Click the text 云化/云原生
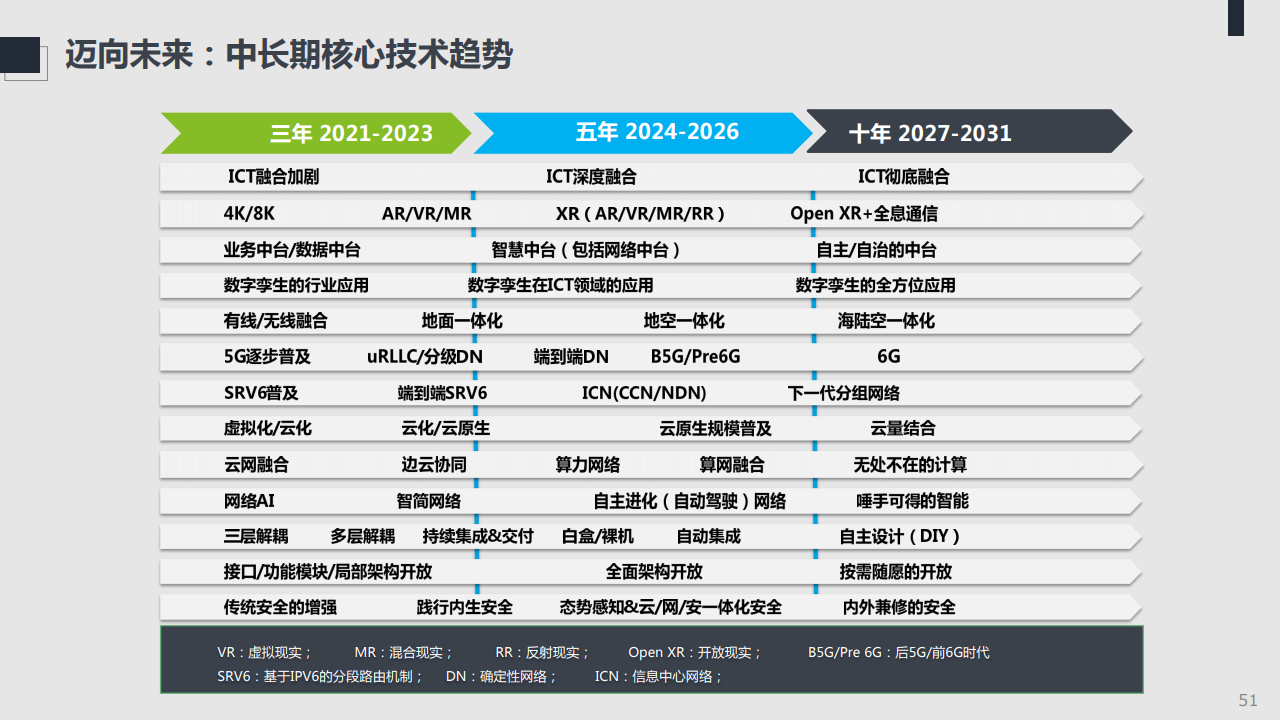1280x720 pixels. coord(446,428)
